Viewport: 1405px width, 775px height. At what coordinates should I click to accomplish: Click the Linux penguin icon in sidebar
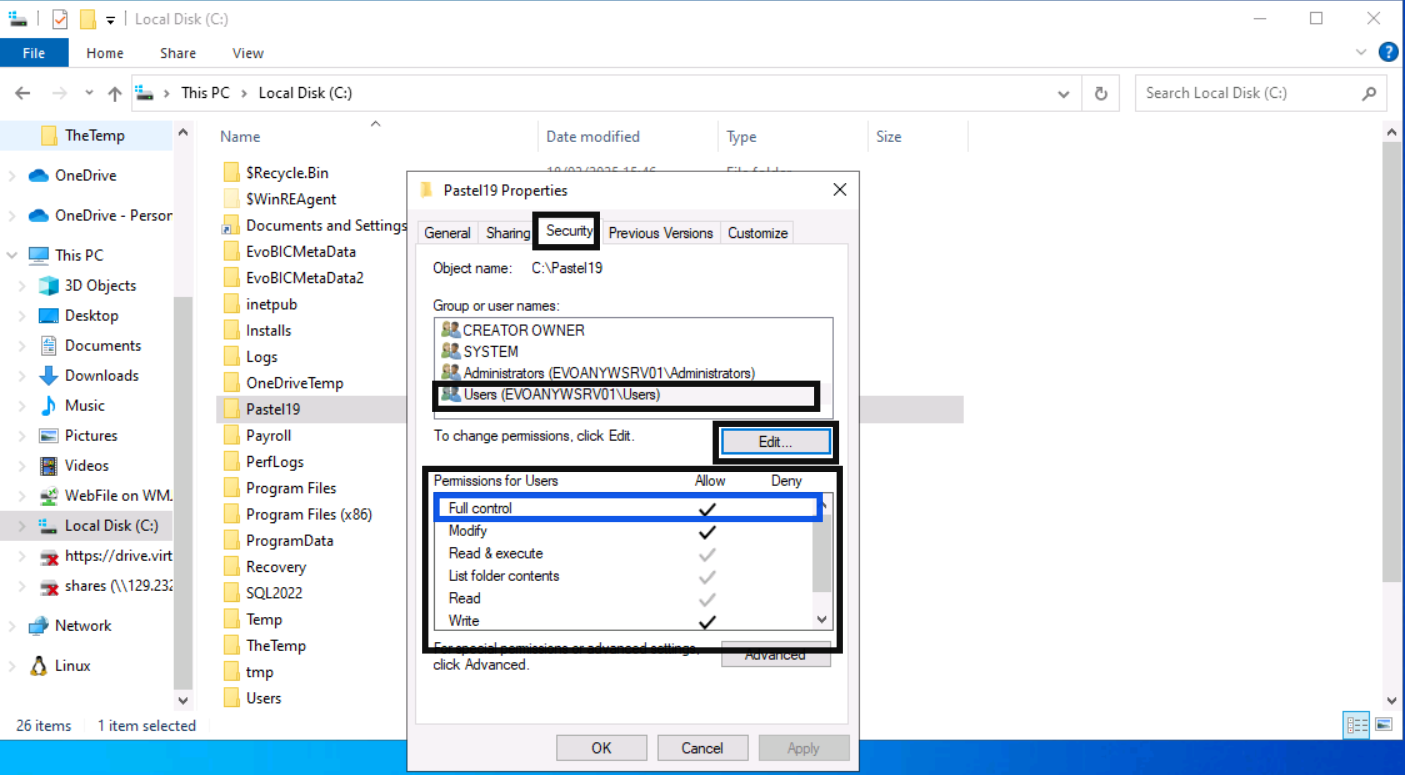point(39,666)
